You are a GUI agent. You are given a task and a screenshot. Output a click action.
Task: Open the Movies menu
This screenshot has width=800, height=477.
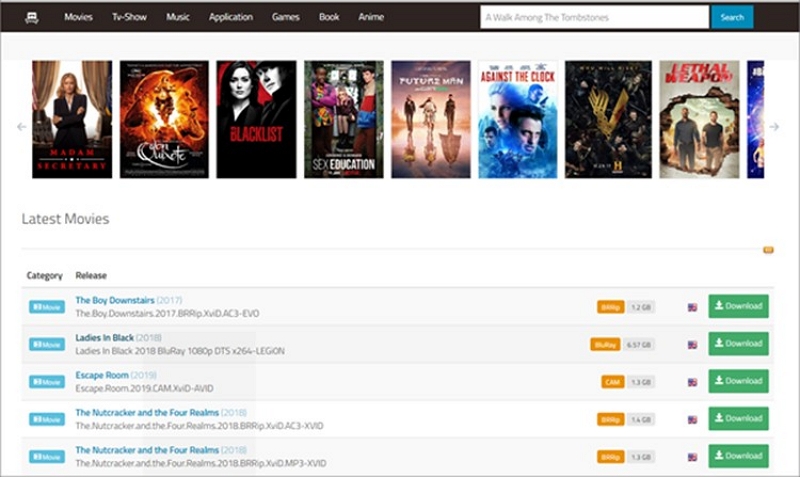(x=78, y=17)
